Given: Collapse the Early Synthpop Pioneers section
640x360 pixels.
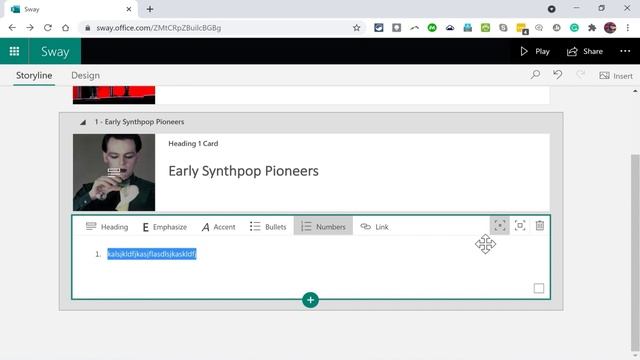Looking at the screenshot, I should click(x=83, y=122).
